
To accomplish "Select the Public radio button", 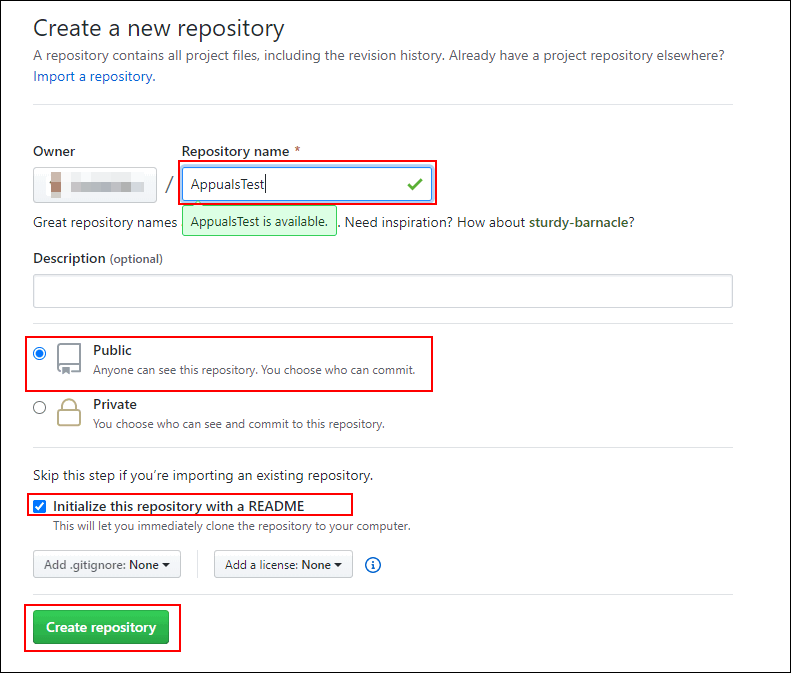I will click(x=39, y=353).
